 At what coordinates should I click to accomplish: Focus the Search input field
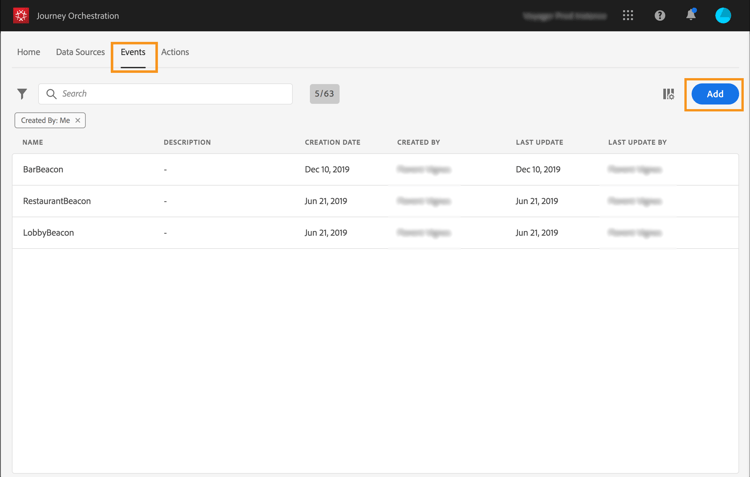click(165, 94)
